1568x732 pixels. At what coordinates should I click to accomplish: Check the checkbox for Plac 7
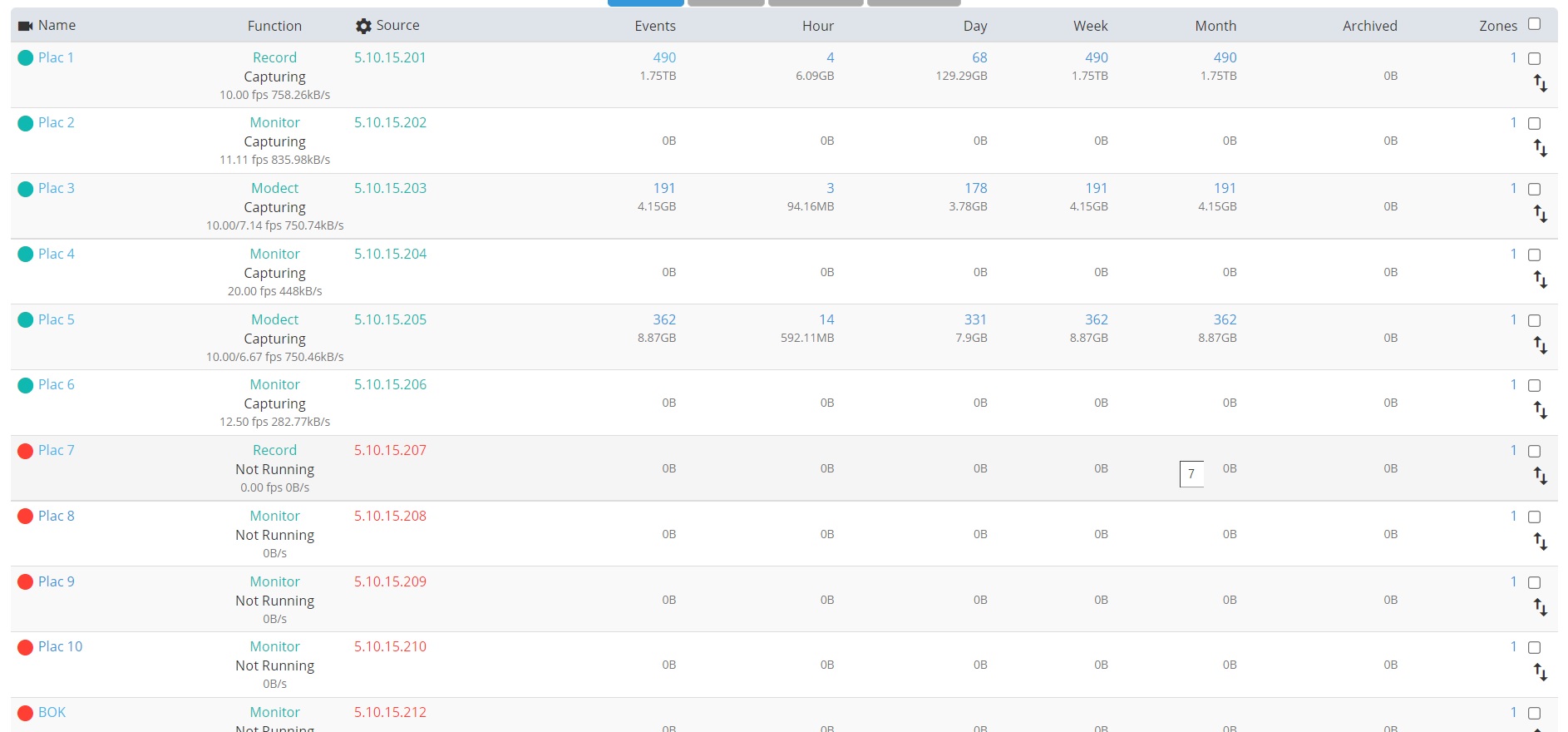pyautogui.click(x=1535, y=452)
